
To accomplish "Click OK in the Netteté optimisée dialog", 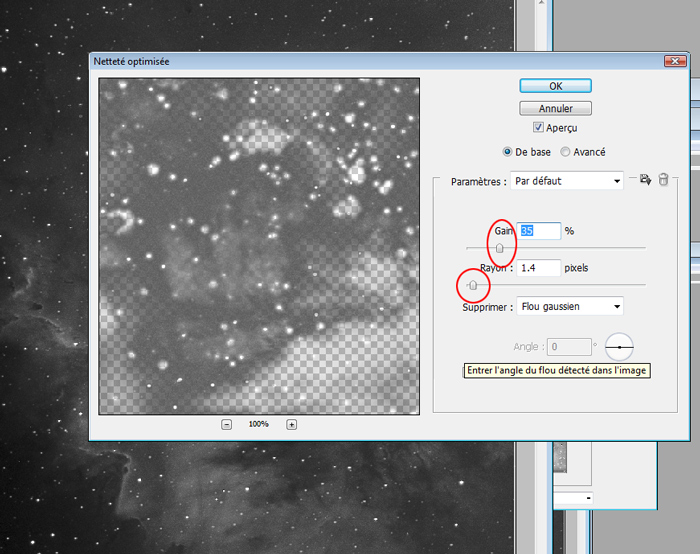I will [555, 86].
